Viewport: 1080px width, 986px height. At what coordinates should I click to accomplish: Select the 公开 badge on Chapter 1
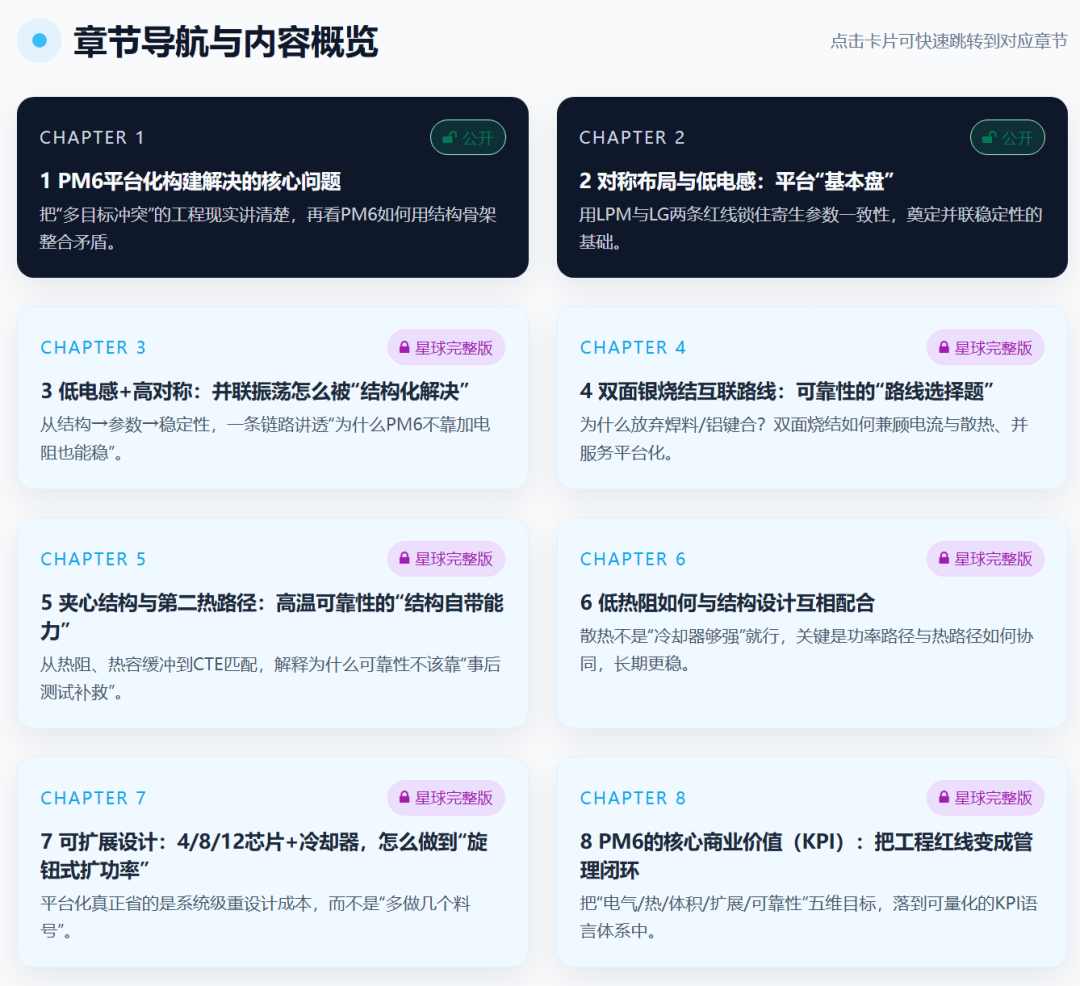point(468,137)
